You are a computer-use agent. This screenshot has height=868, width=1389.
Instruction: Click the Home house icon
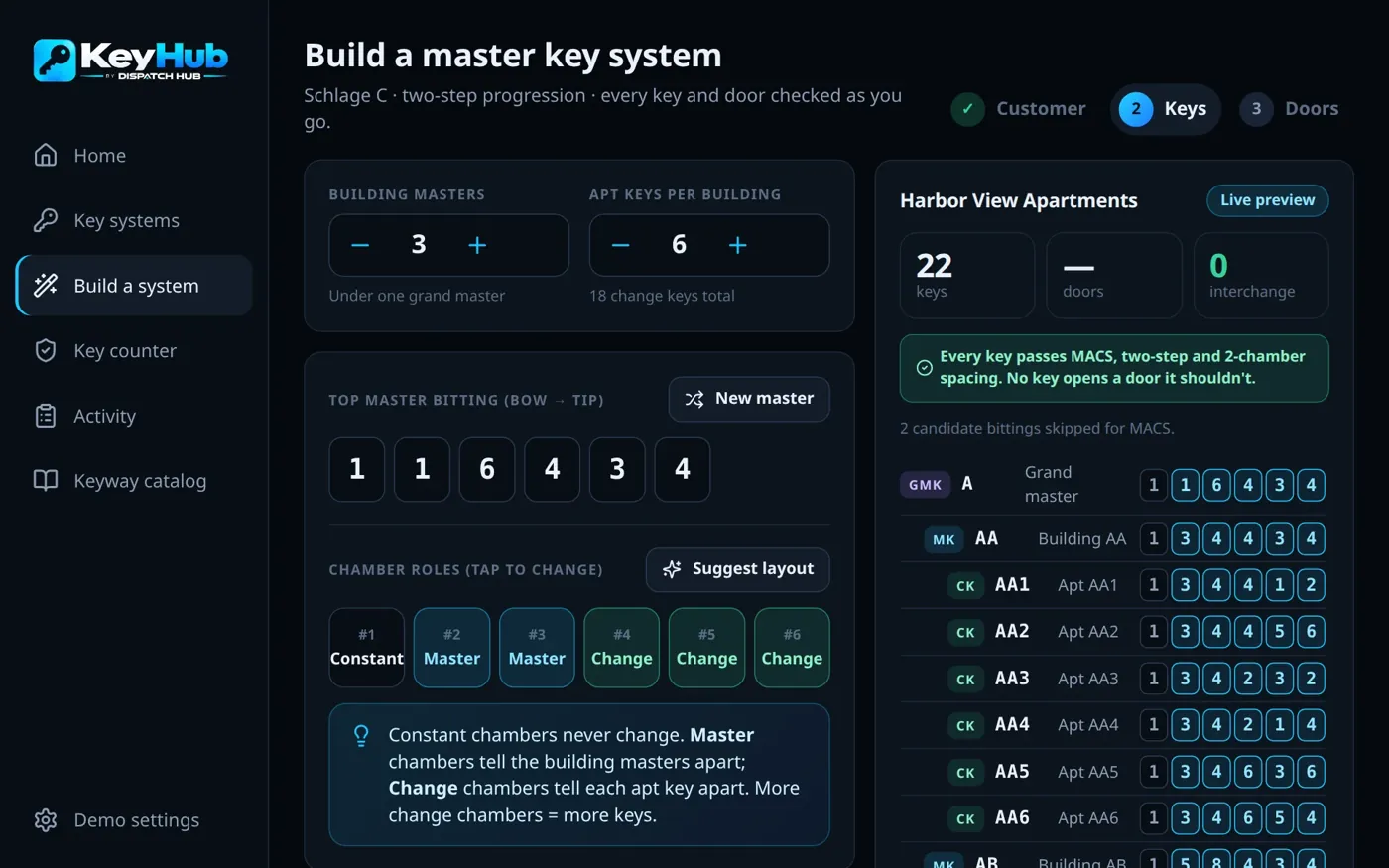click(x=46, y=155)
